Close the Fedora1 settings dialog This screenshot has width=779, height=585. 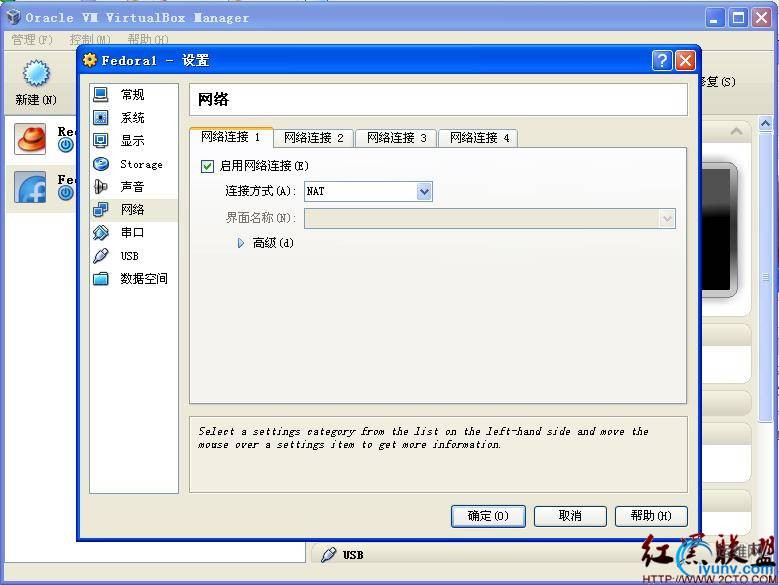tap(685, 61)
